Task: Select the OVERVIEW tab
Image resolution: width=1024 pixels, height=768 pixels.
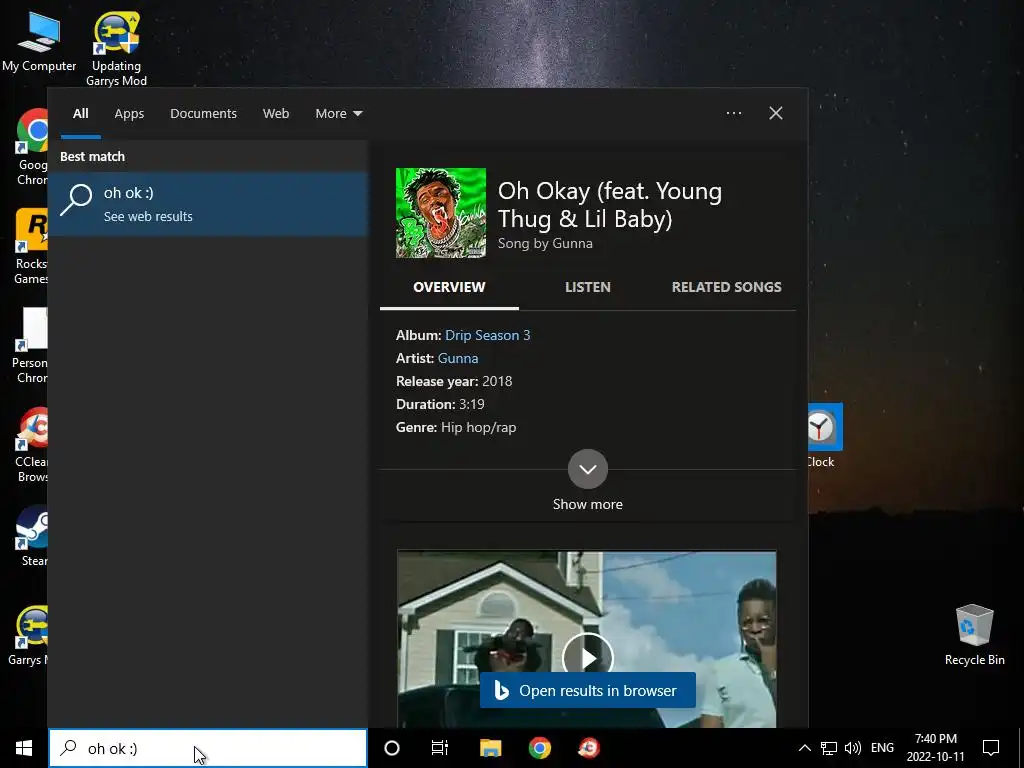Action: tap(449, 287)
